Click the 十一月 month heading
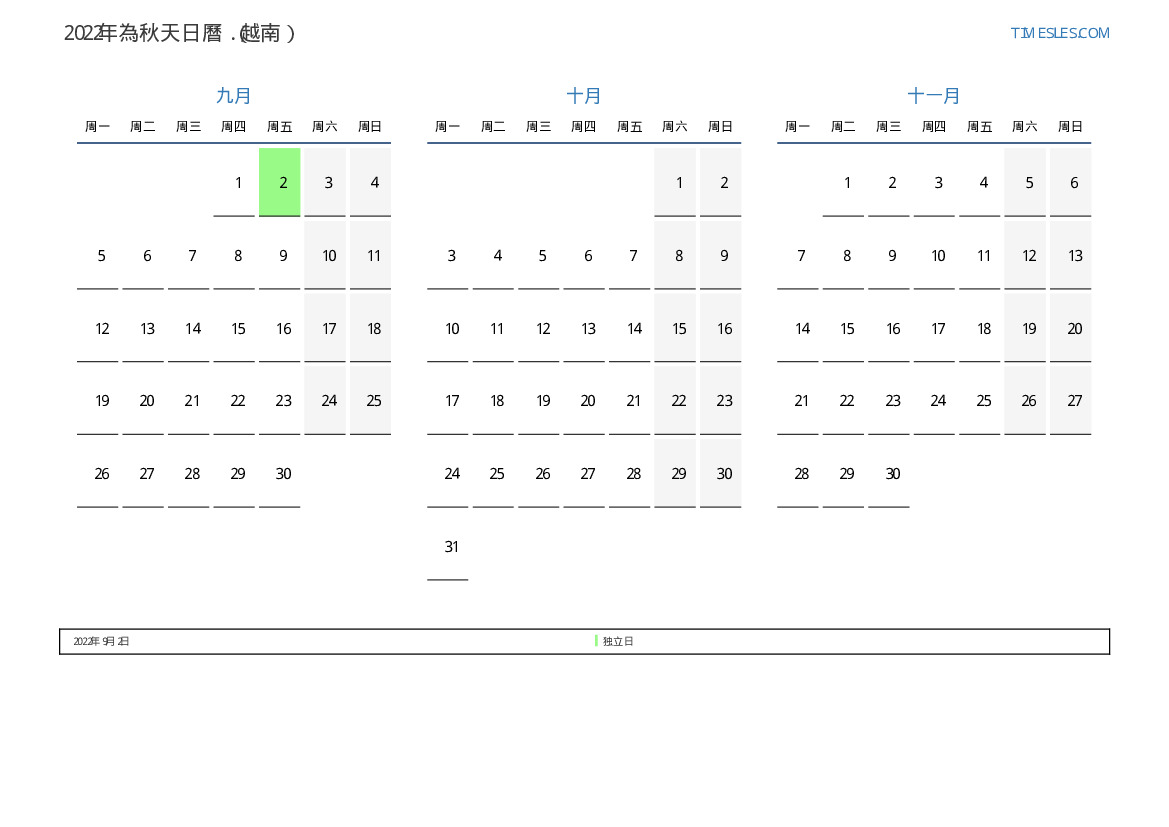This screenshot has height=827, width=1169. point(934,96)
